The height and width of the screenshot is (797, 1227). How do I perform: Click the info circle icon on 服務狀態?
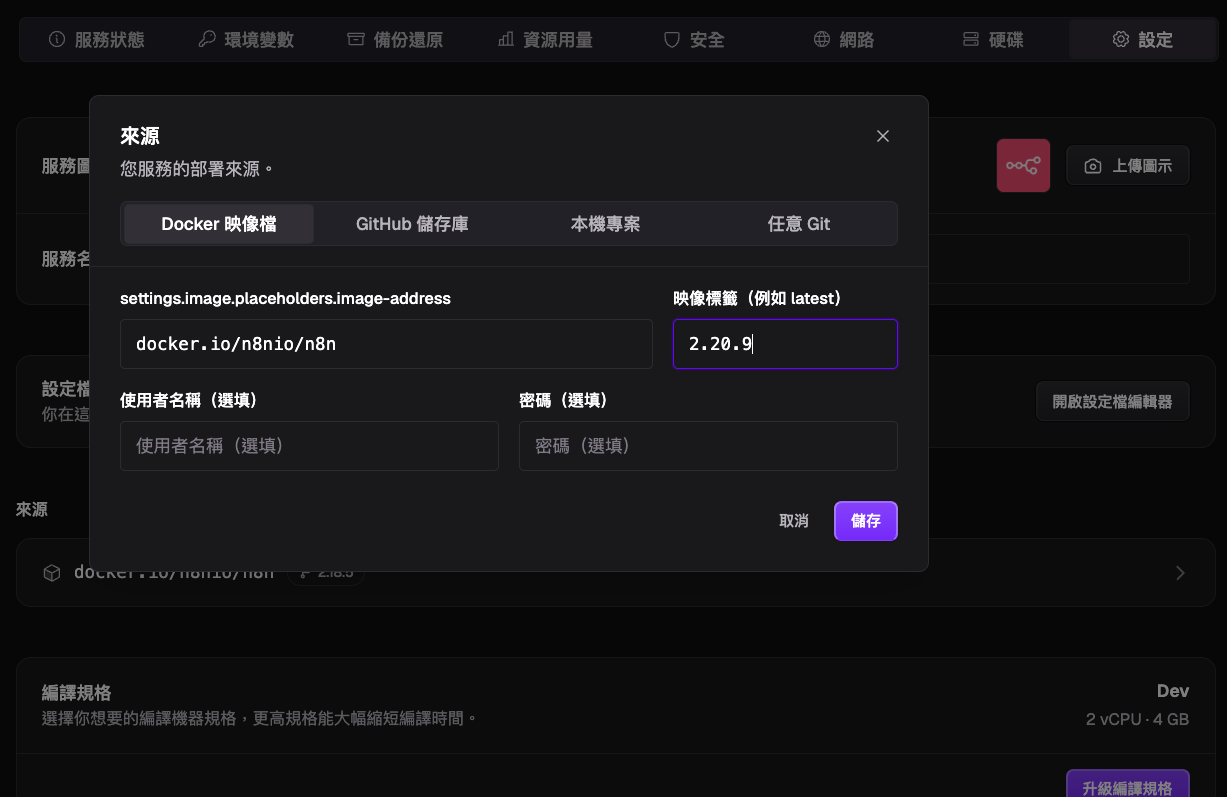click(x=57, y=40)
